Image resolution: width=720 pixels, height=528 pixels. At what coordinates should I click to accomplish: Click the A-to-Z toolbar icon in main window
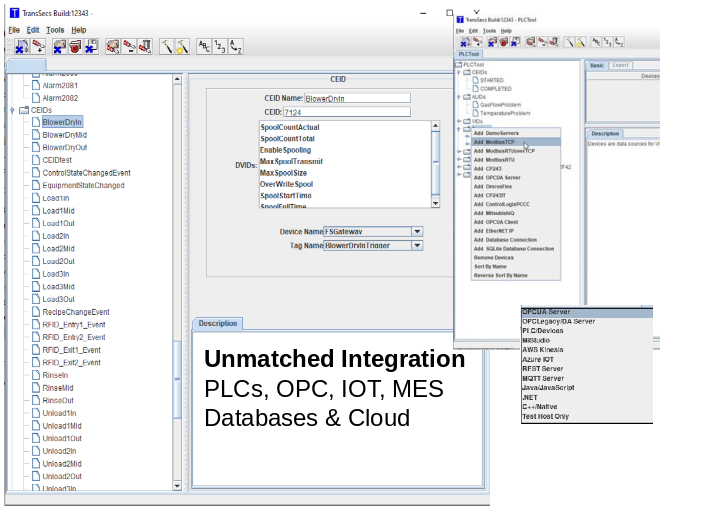click(x=235, y=47)
